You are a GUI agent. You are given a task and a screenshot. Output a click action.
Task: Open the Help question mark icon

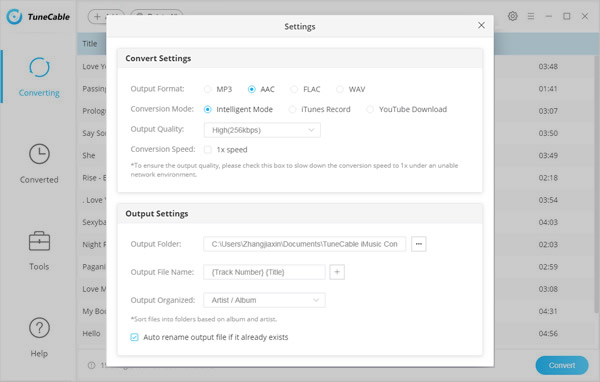[x=39, y=328]
